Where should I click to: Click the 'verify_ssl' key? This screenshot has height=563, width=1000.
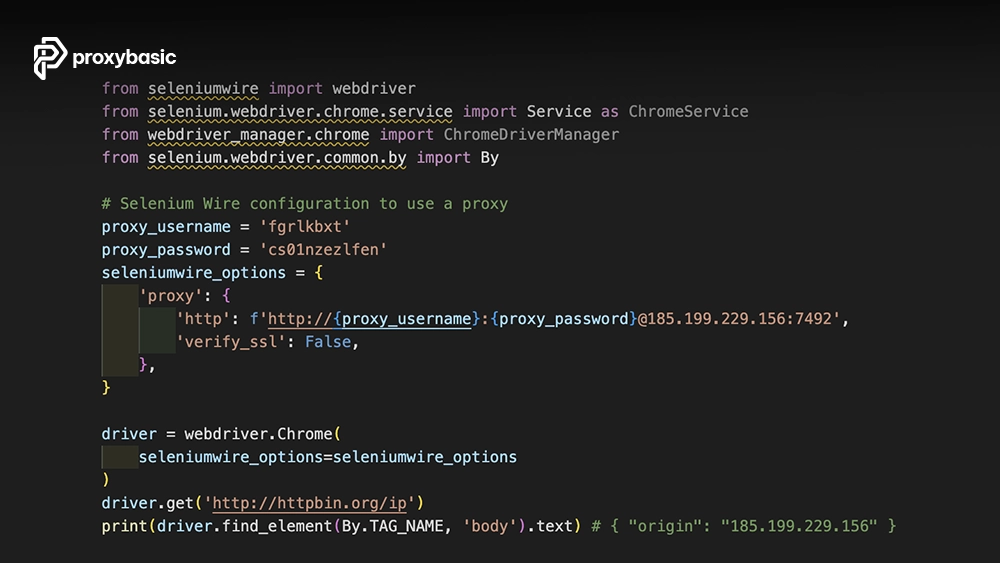[231, 342]
